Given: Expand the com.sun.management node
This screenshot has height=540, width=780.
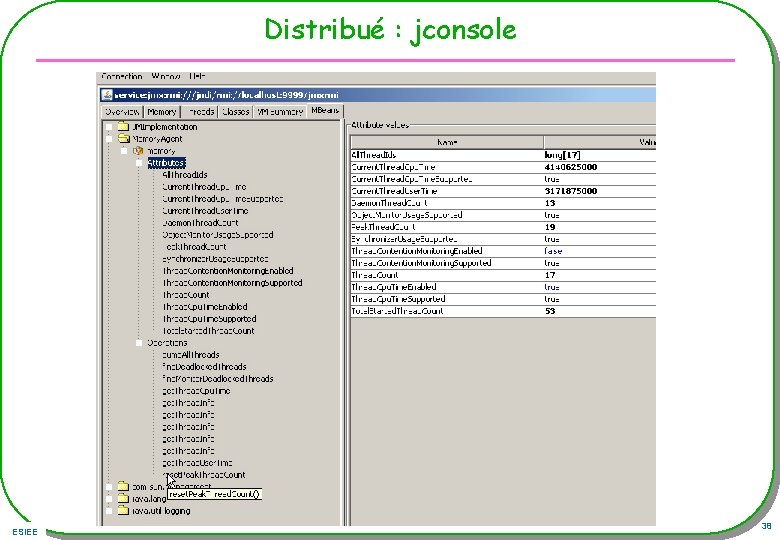Looking at the screenshot, I should pos(109,487).
